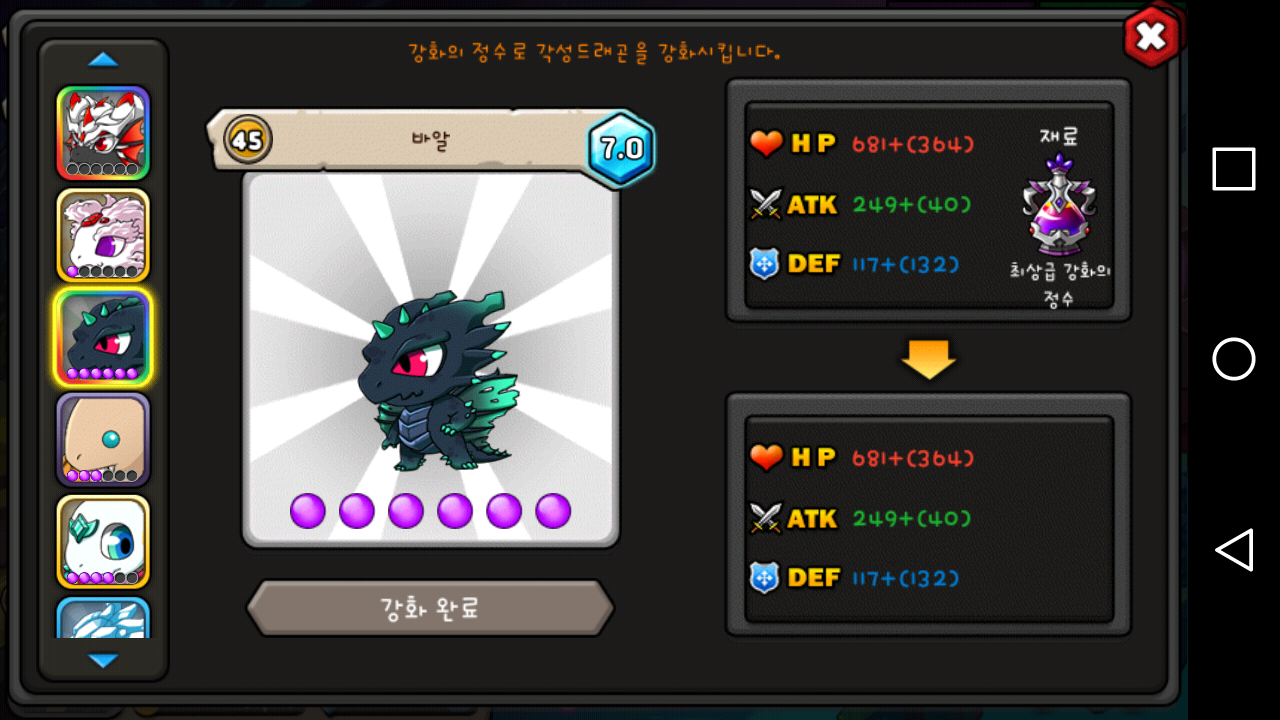Click the down arrow below dragon list

coord(103,660)
